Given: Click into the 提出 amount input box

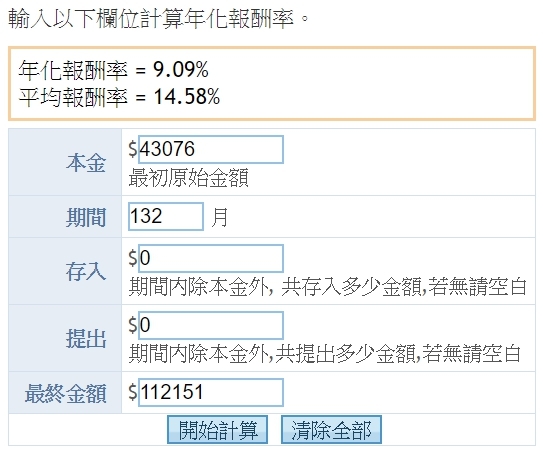Looking at the screenshot, I should tap(211, 325).
